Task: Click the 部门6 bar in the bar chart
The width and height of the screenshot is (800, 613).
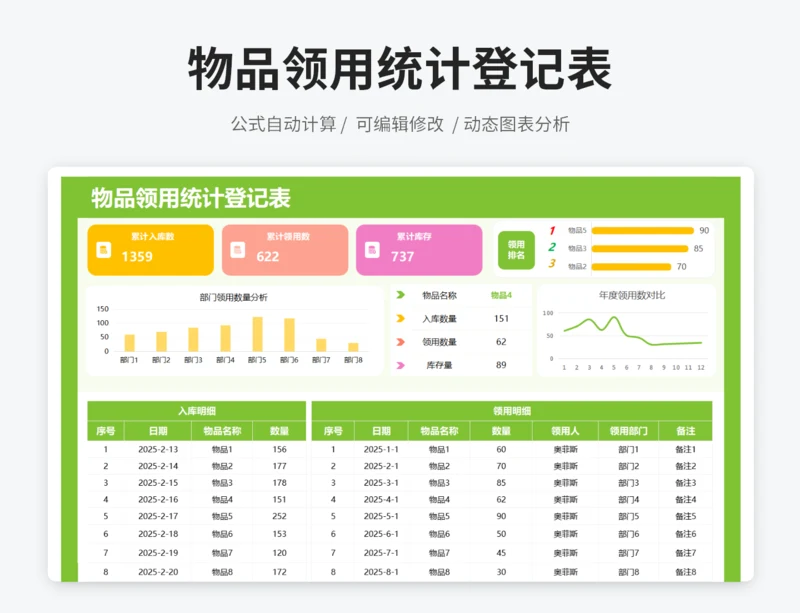Action: (289, 335)
